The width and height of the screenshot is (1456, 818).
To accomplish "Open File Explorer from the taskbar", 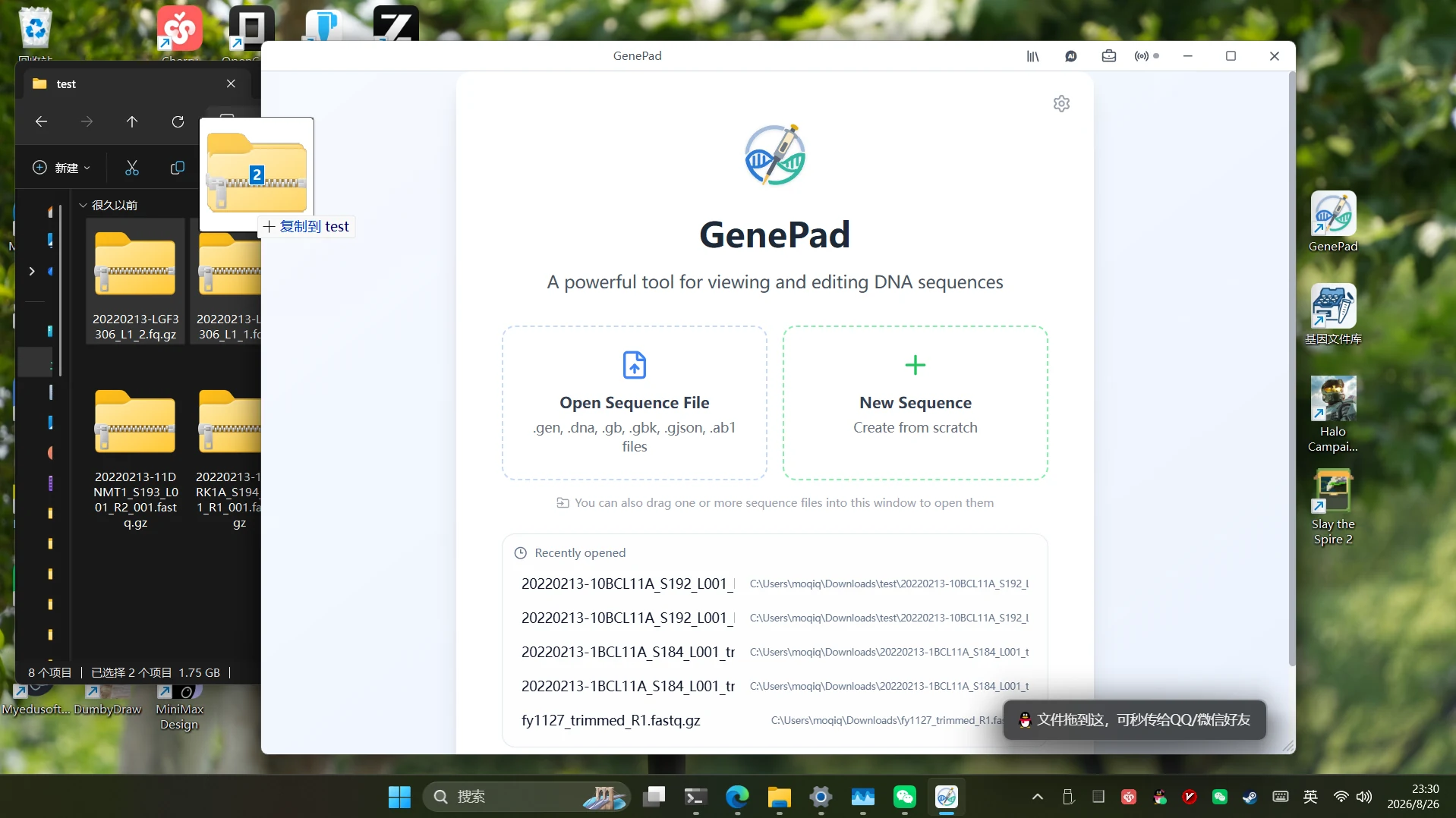I will [x=779, y=797].
